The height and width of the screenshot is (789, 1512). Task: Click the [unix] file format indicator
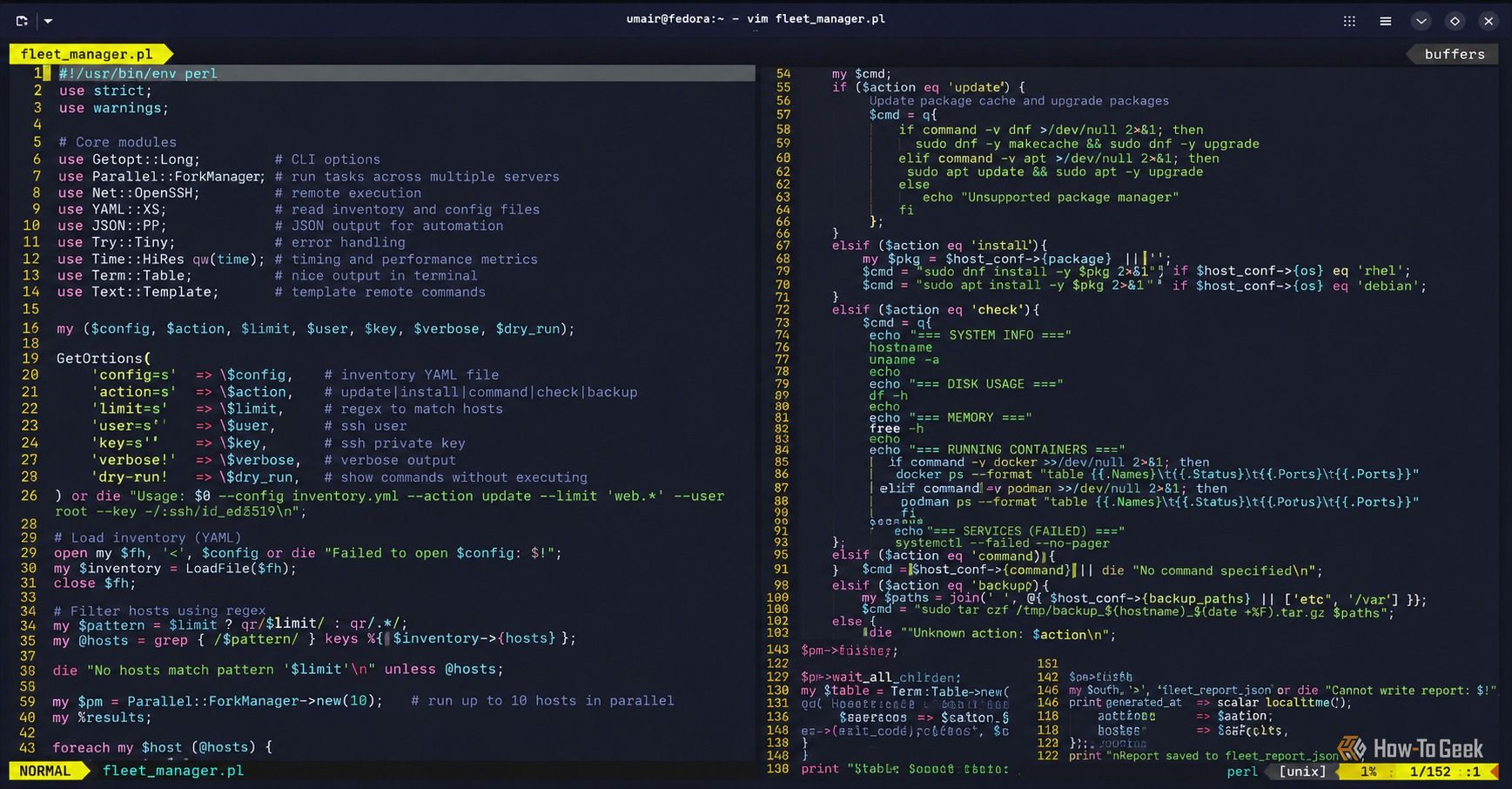coord(1302,772)
